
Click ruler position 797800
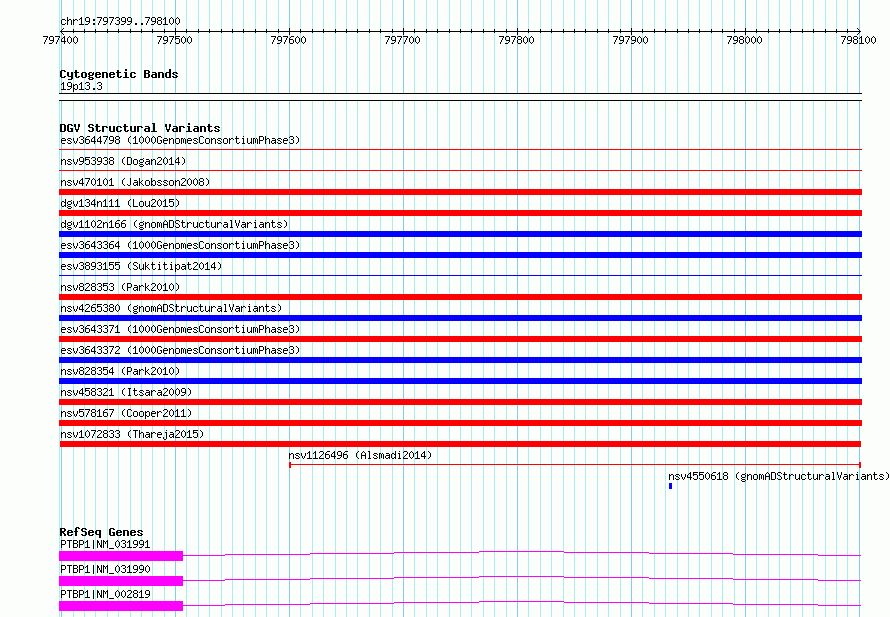point(517,40)
